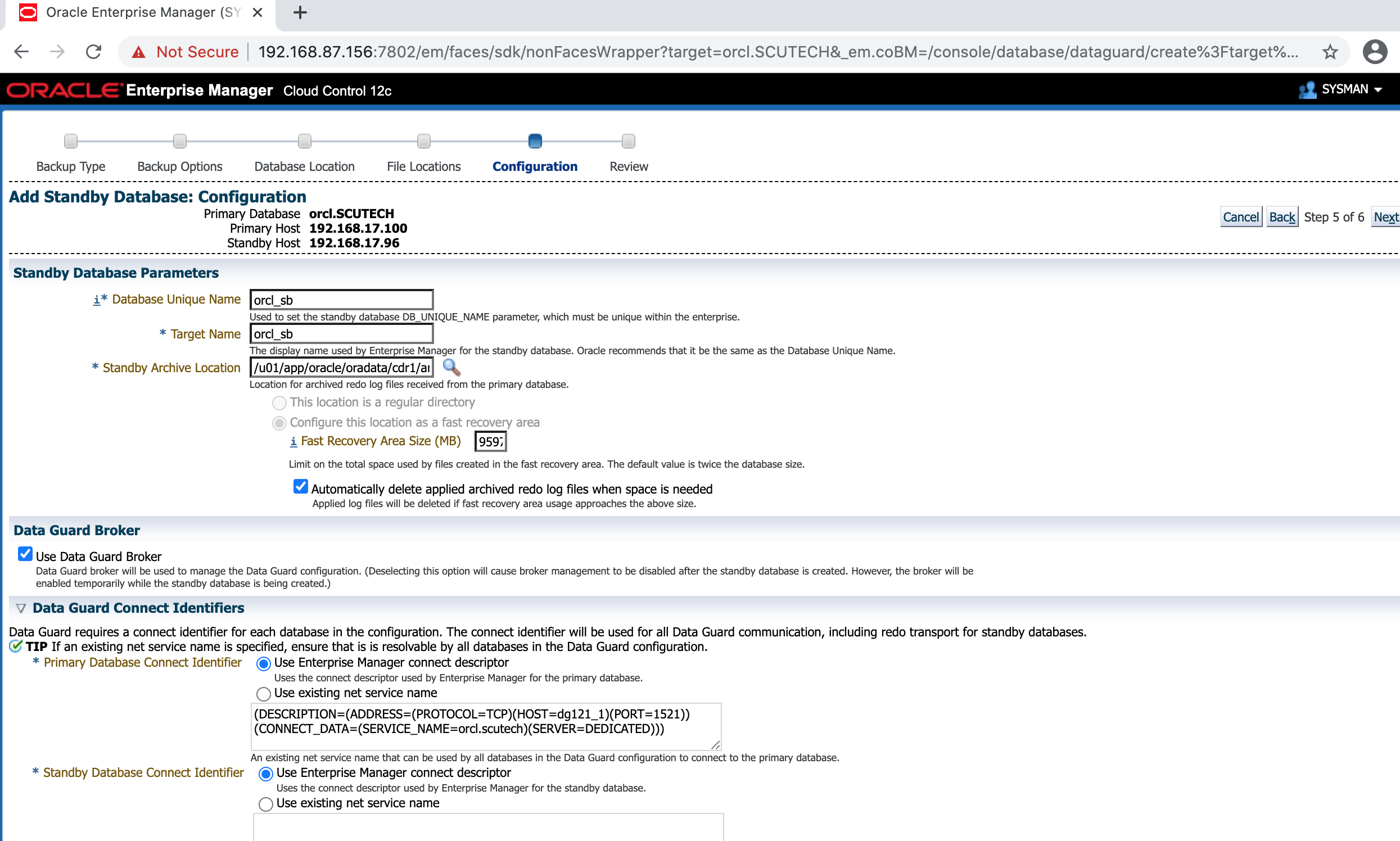Click the Standby Archive Location field
The height and width of the screenshot is (841, 1400).
point(341,368)
